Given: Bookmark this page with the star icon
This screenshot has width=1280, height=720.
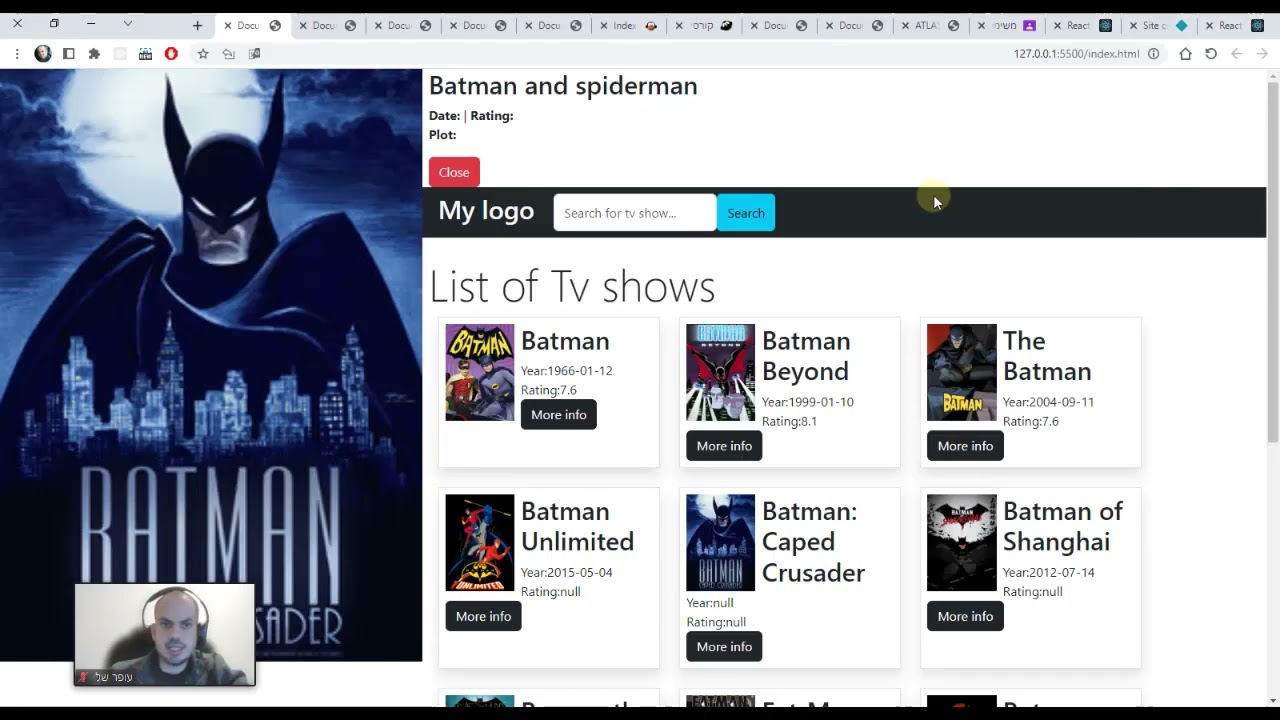Looking at the screenshot, I should pos(203,54).
